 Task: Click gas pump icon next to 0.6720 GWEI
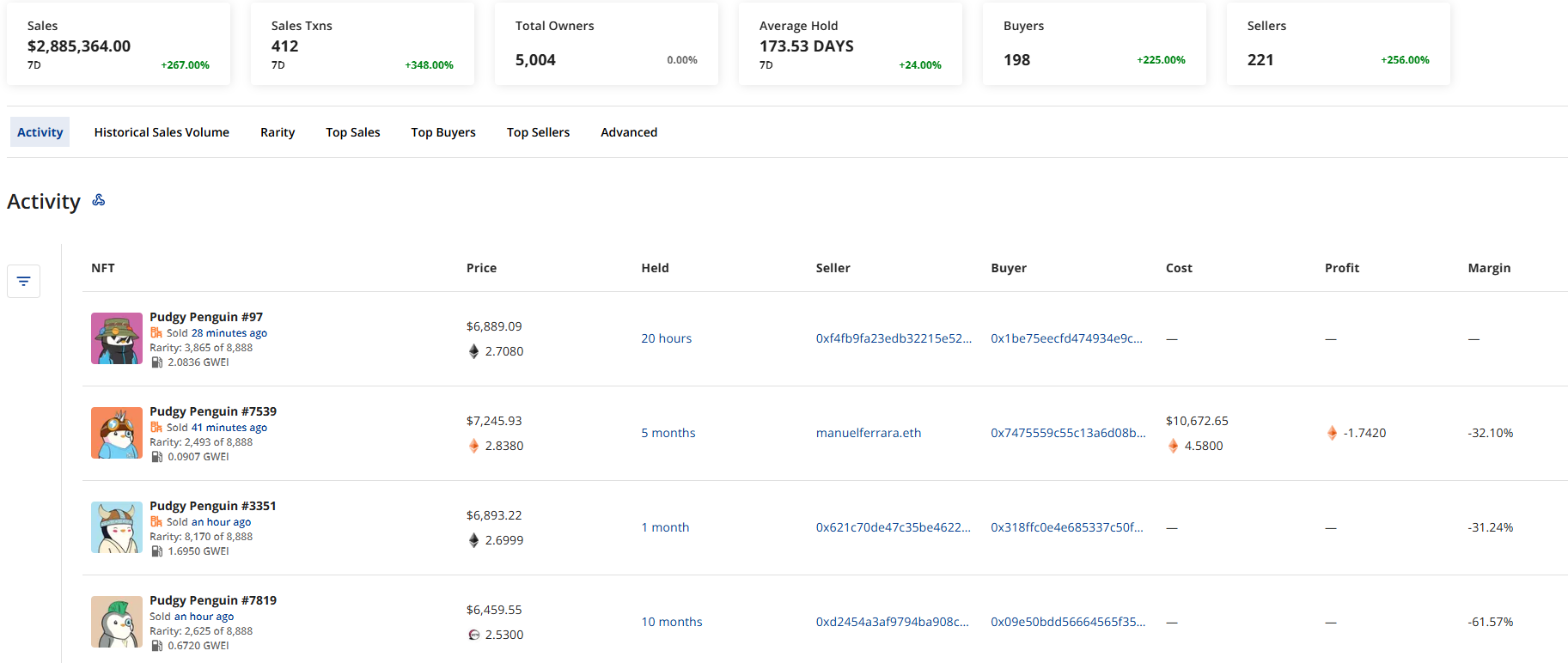156,646
